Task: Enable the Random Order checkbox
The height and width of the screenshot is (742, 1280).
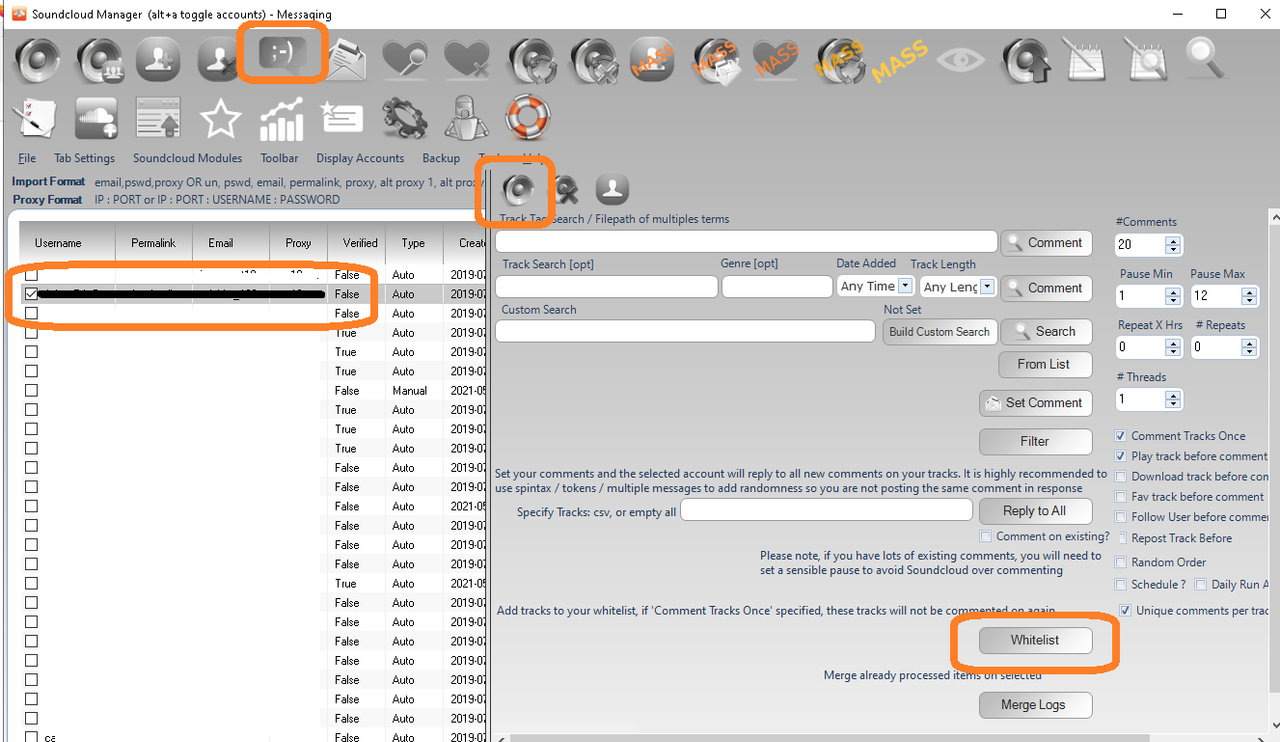Action: (1122, 562)
